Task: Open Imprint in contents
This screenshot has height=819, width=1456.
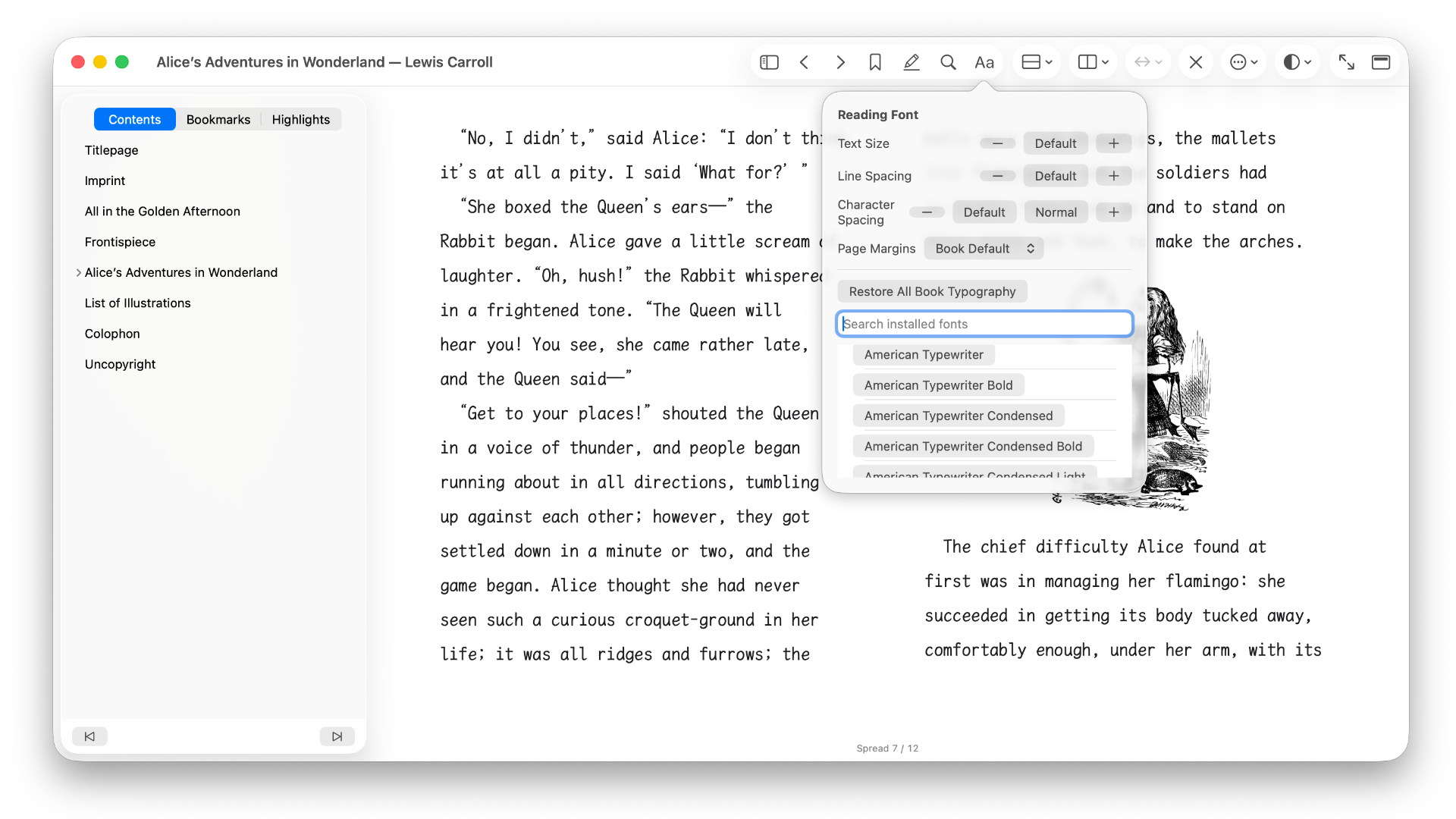Action: pos(105,180)
